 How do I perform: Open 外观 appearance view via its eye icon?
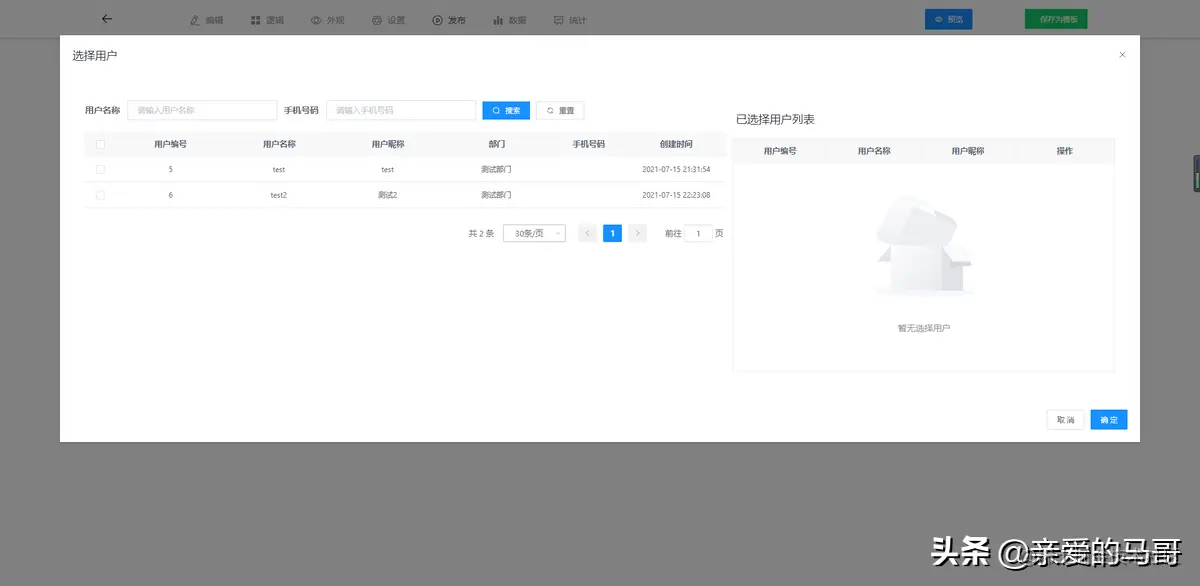pos(315,19)
